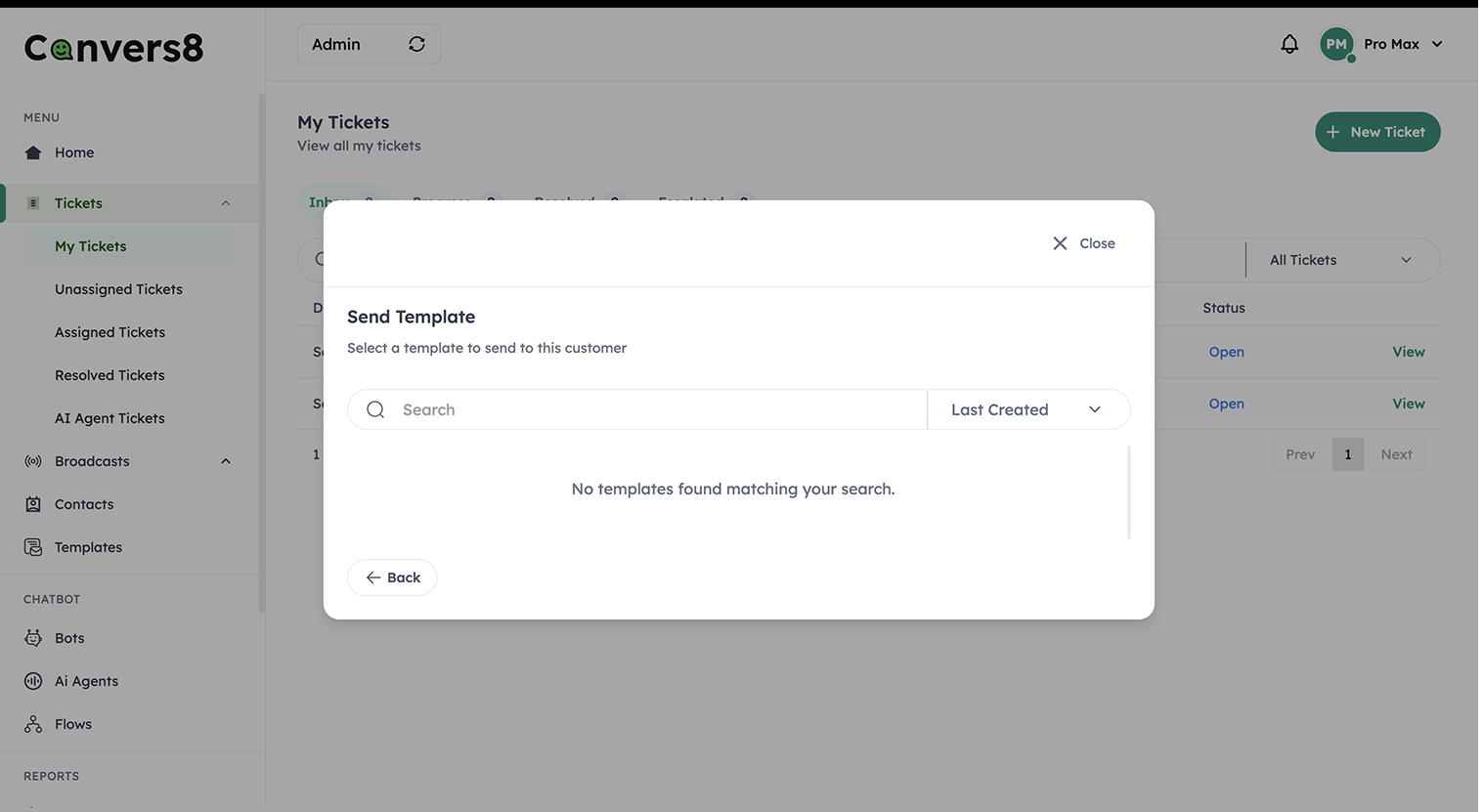Open Flows using its sidebar icon
Screen dimensions: 1484x812
(x=33, y=724)
